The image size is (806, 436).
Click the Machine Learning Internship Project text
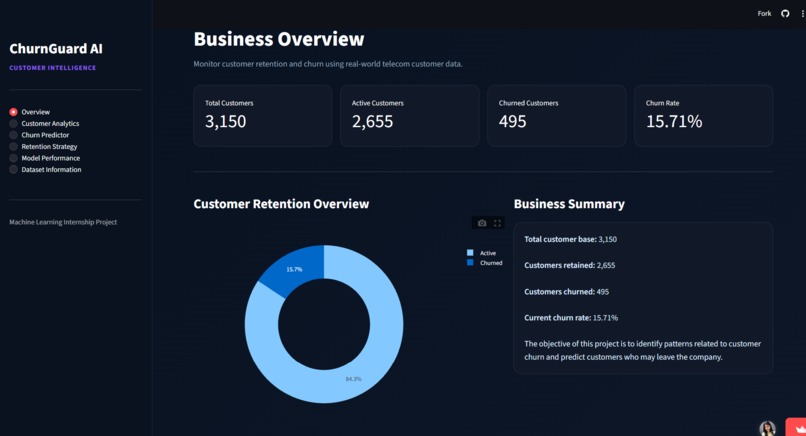coord(63,222)
